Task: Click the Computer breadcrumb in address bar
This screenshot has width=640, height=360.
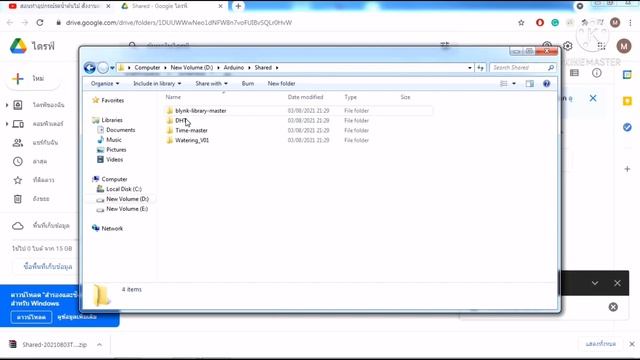Action: point(147,67)
